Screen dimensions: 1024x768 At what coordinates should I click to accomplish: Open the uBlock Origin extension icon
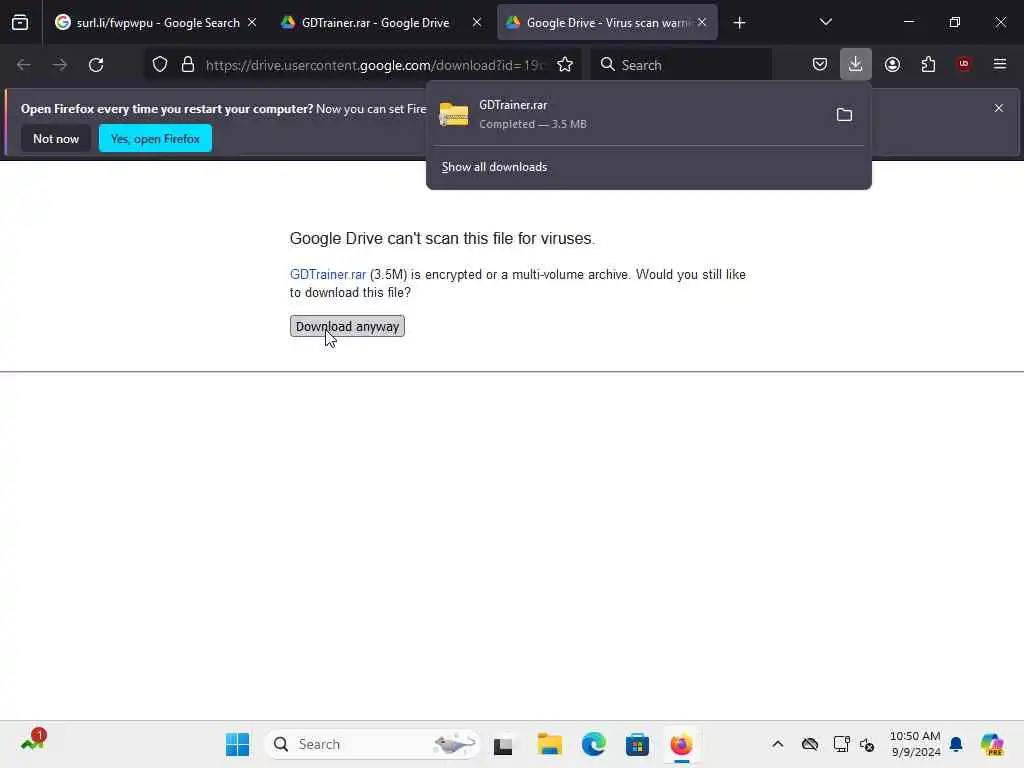point(964,64)
